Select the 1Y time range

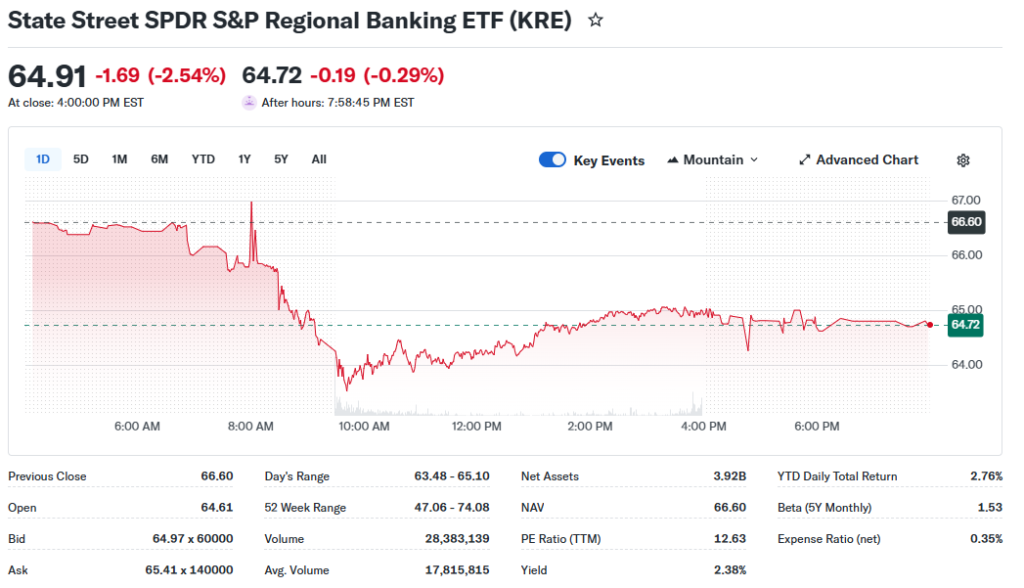244,159
